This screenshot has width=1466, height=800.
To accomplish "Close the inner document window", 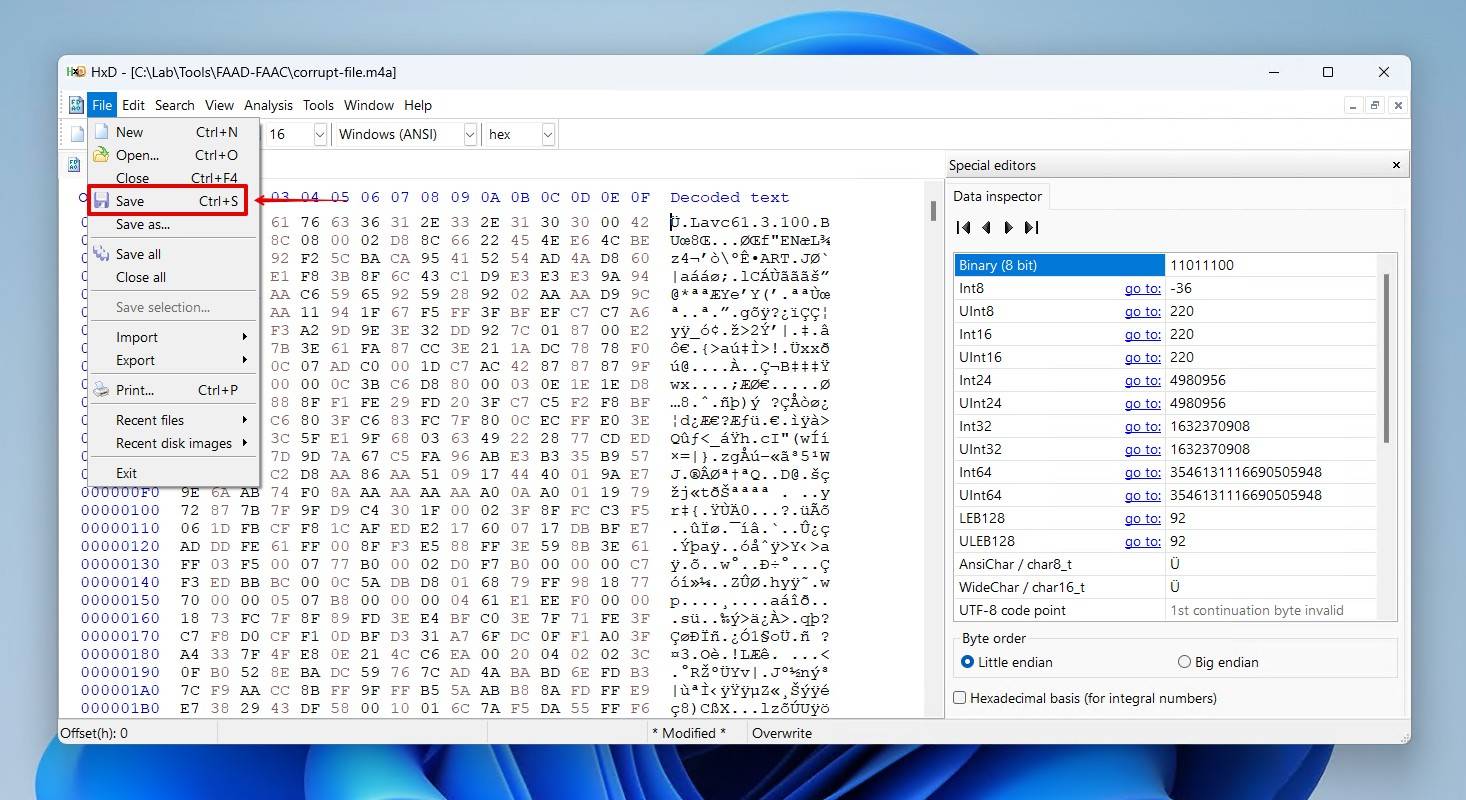I will (x=1399, y=105).
